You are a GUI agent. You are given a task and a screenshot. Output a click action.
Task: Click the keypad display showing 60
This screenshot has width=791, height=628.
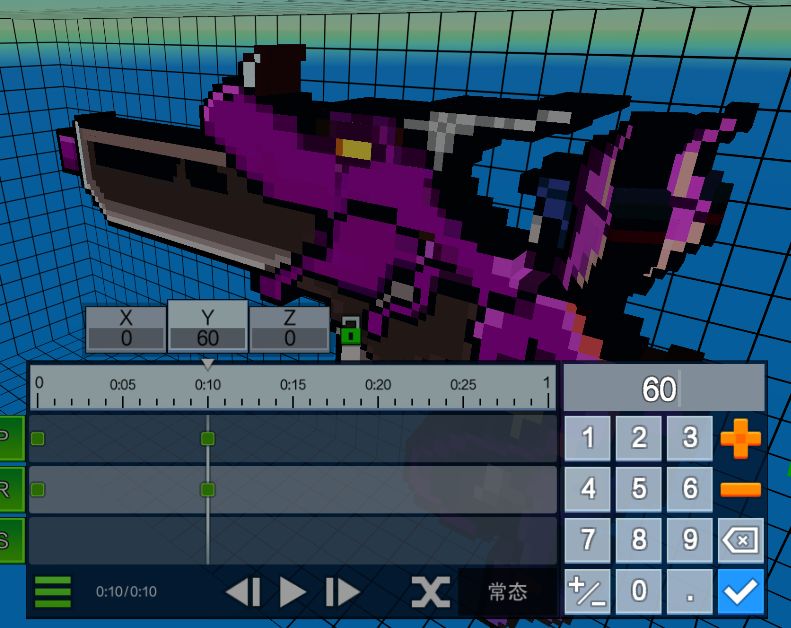664,388
